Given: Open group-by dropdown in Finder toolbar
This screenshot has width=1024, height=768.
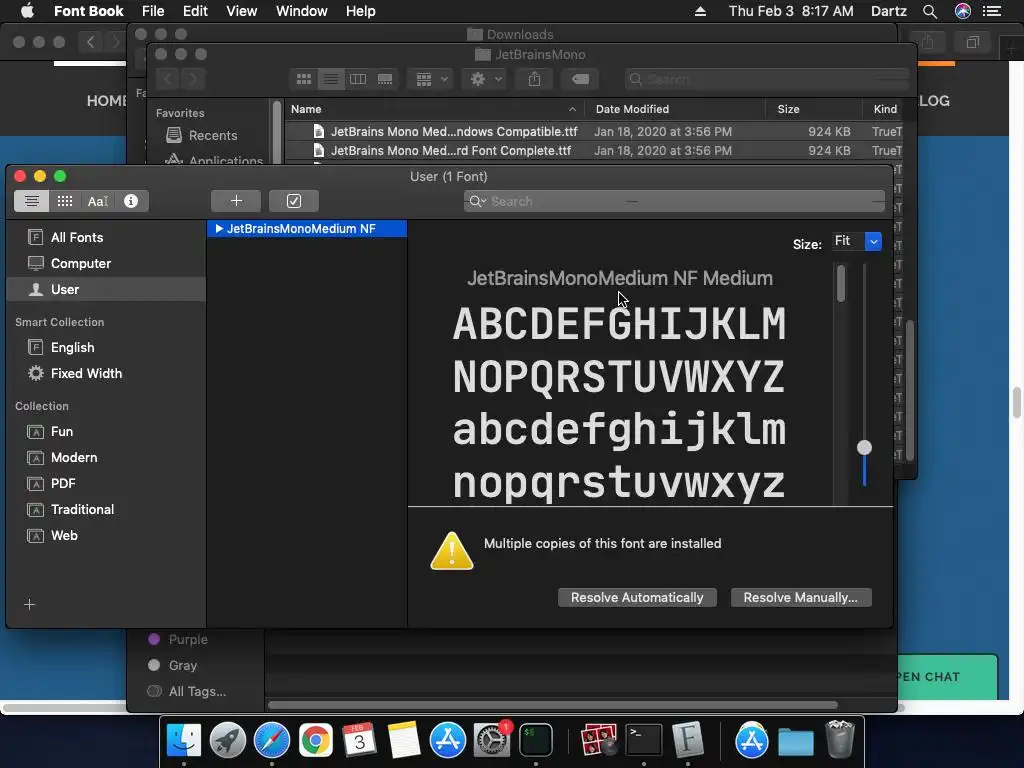Looking at the screenshot, I should [x=430, y=79].
